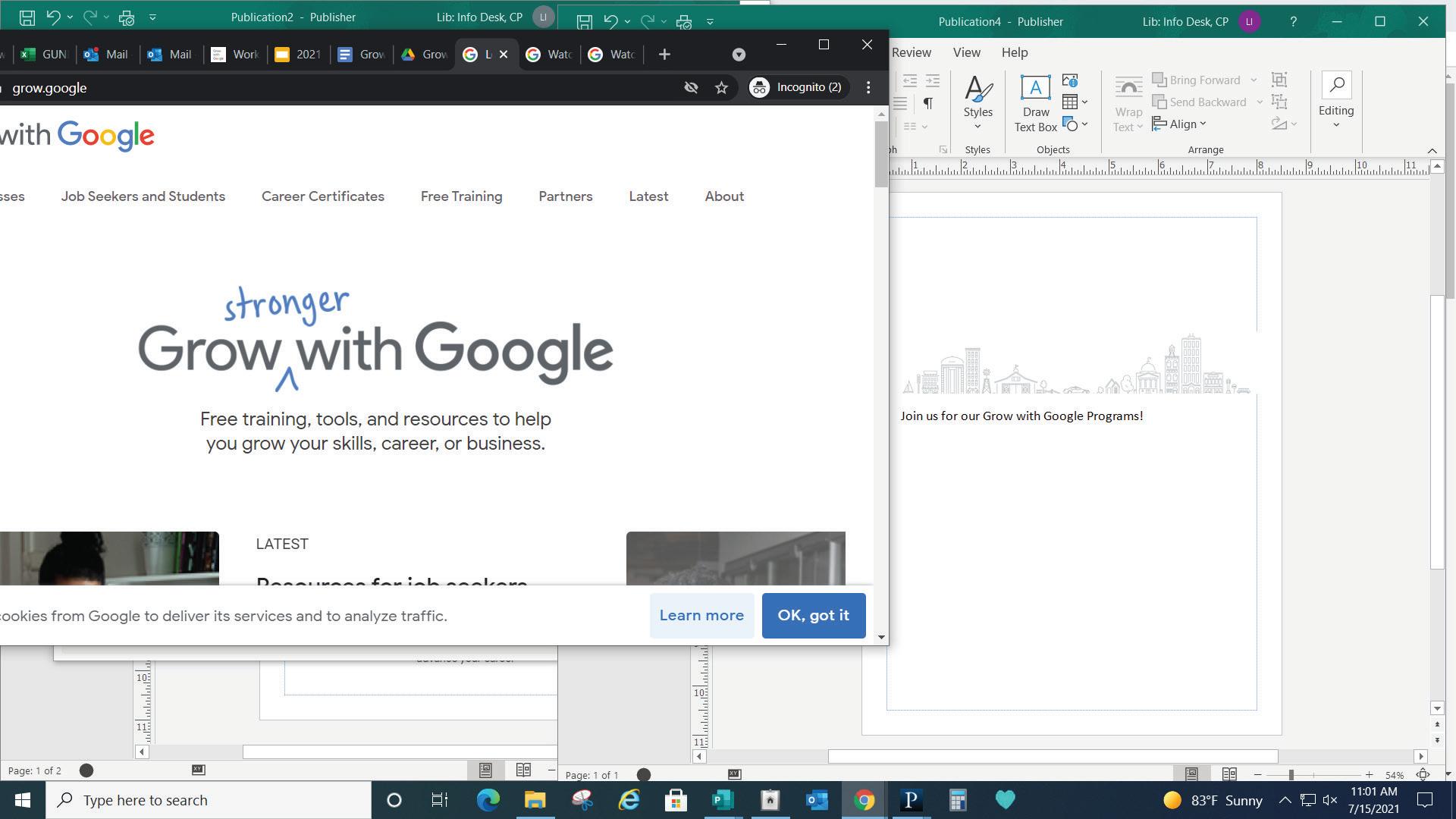This screenshot has width=1456, height=819.
Task: Open the Shapes dropdown in Objects group
Action: (1075, 124)
